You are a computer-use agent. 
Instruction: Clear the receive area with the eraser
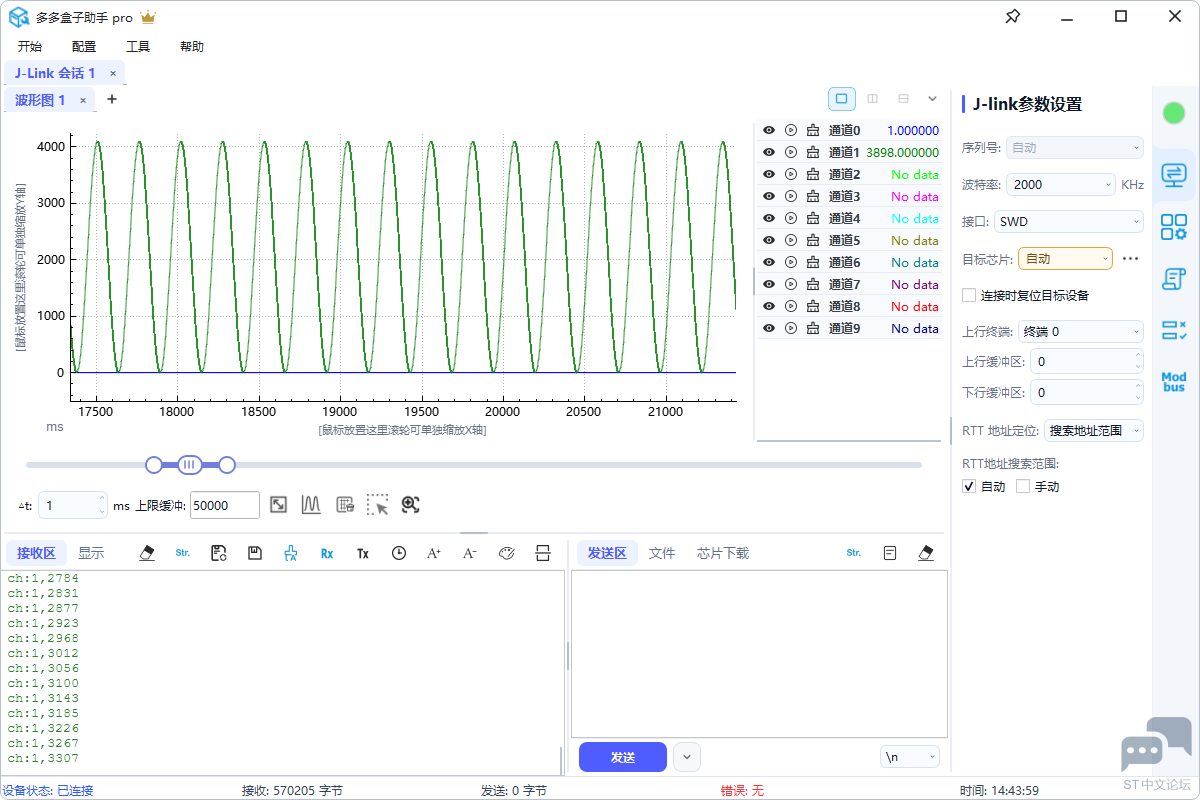(x=147, y=553)
